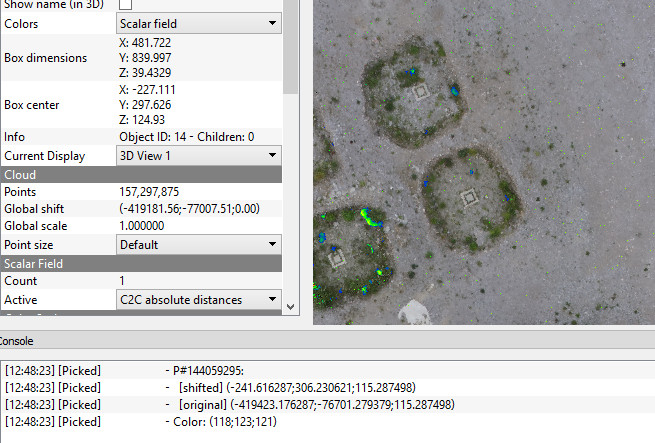Open the Colors dropdown showing Scalar field
The width and height of the screenshot is (655, 443).
(198, 23)
